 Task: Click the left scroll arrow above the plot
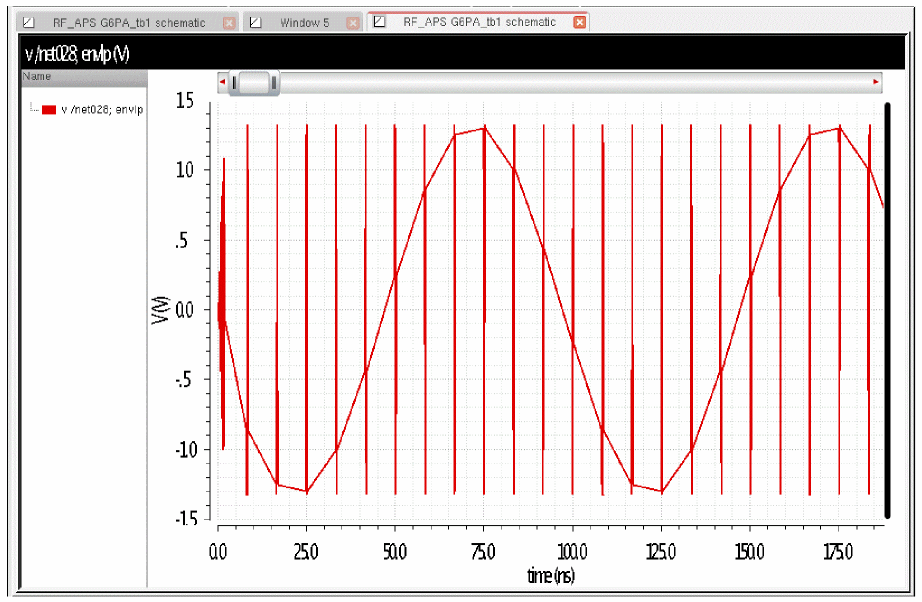pos(223,82)
